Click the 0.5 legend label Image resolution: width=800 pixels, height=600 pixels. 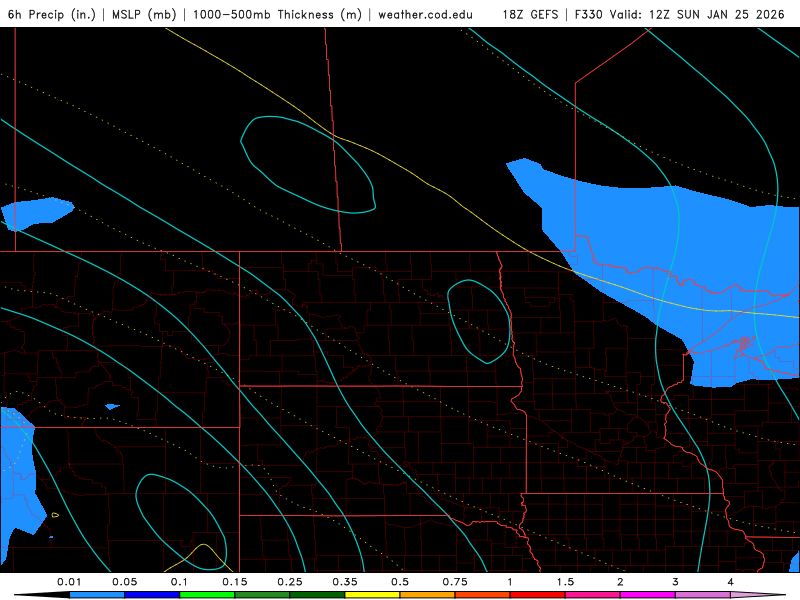coord(400,582)
